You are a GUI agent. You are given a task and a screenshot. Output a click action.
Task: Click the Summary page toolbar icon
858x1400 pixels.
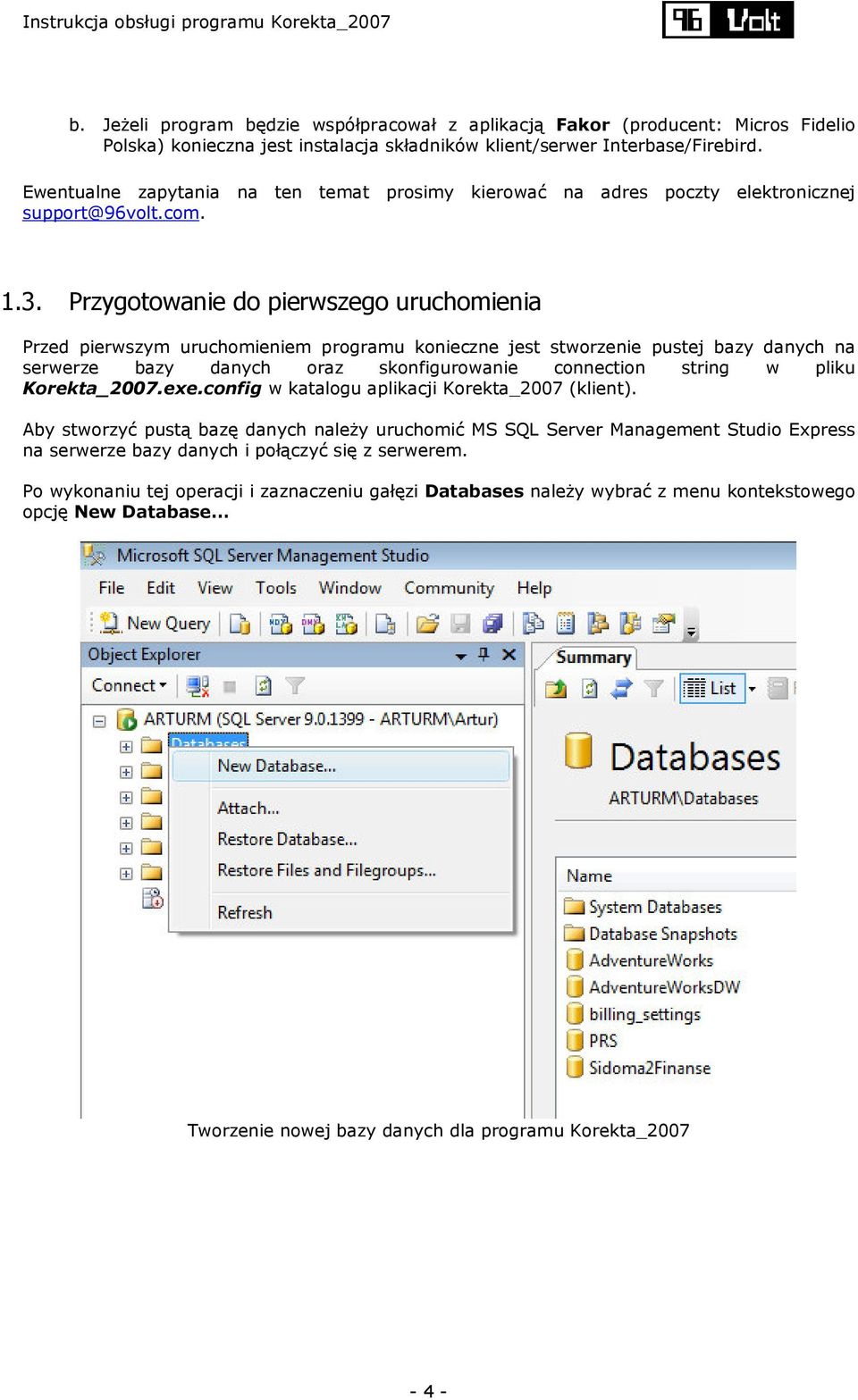566,624
